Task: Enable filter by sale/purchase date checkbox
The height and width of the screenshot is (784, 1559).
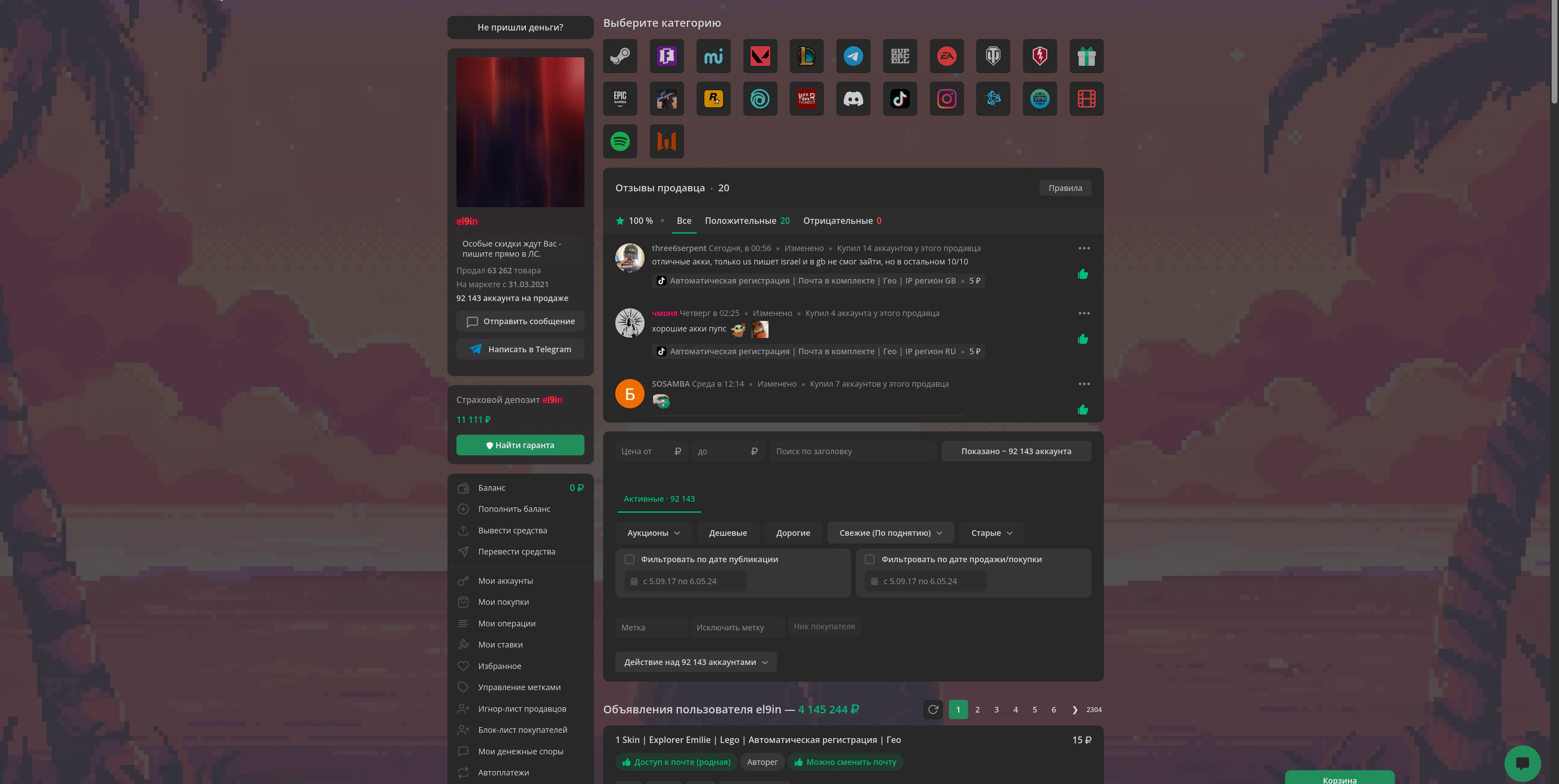Action: (x=870, y=560)
